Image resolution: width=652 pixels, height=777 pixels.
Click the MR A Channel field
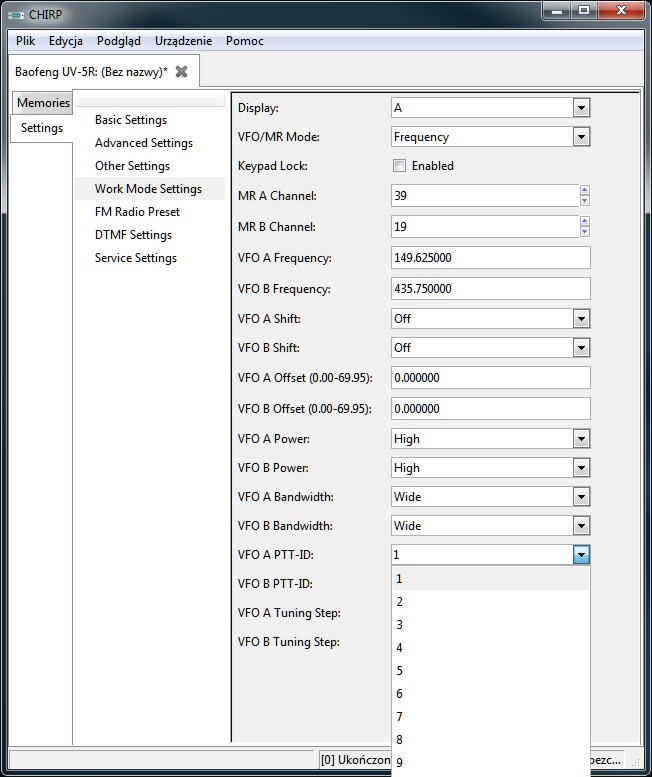485,196
